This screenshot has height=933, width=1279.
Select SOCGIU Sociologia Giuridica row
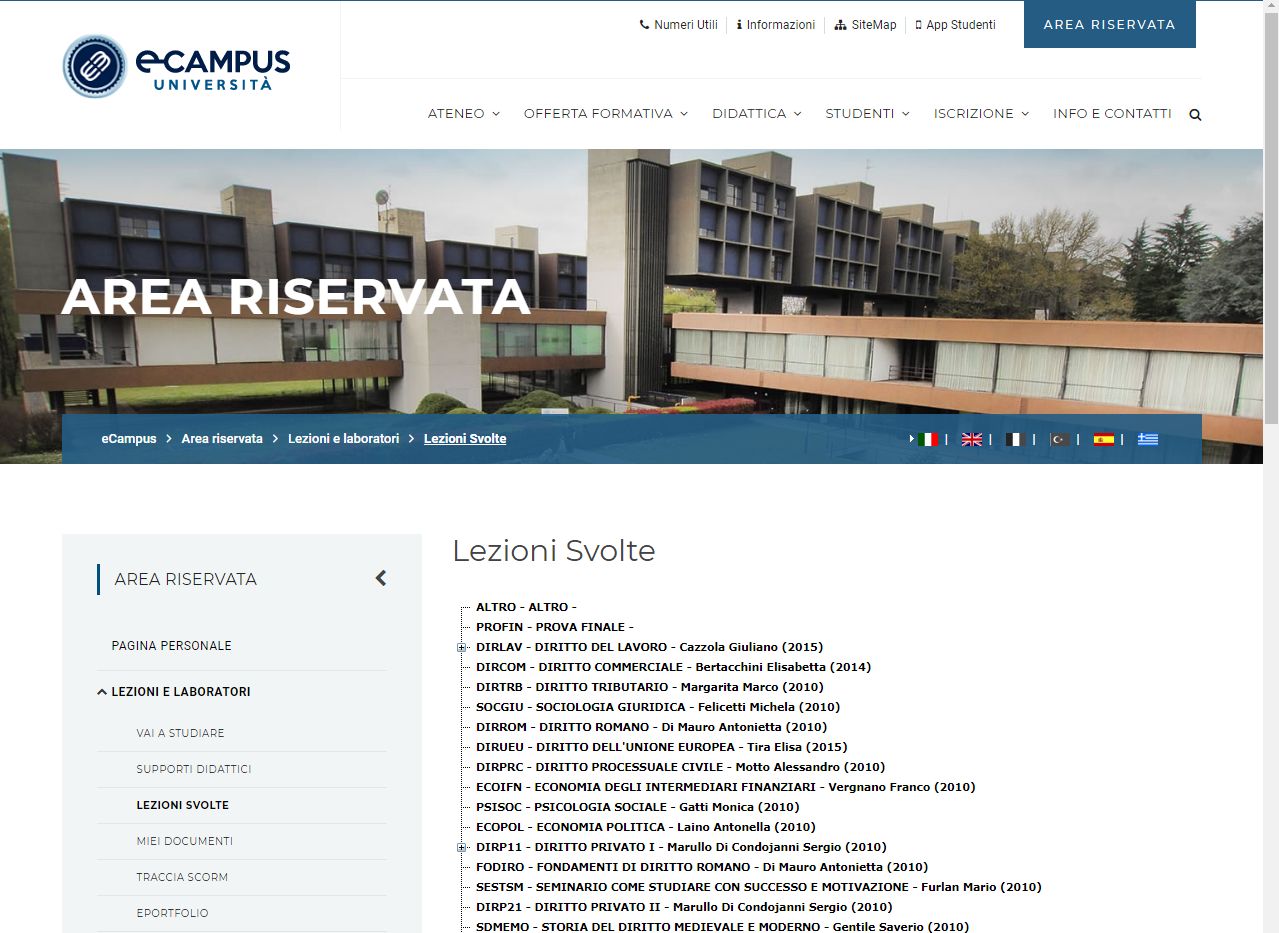click(x=658, y=707)
